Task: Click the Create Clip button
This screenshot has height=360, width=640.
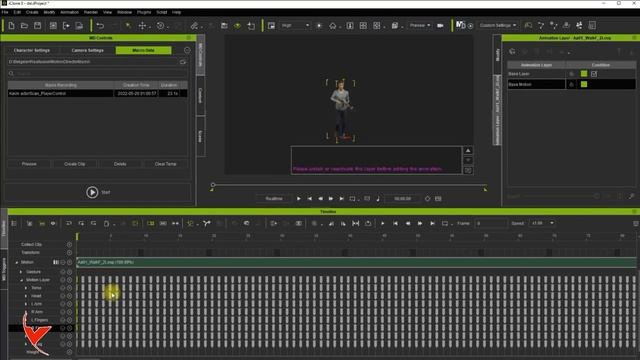Action: [x=75, y=164]
